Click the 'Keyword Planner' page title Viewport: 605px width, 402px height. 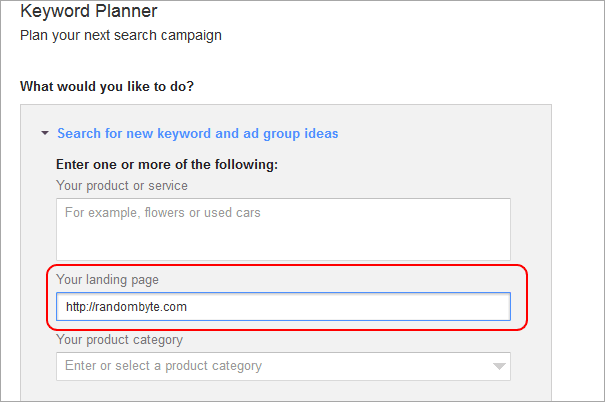pyautogui.click(x=89, y=11)
